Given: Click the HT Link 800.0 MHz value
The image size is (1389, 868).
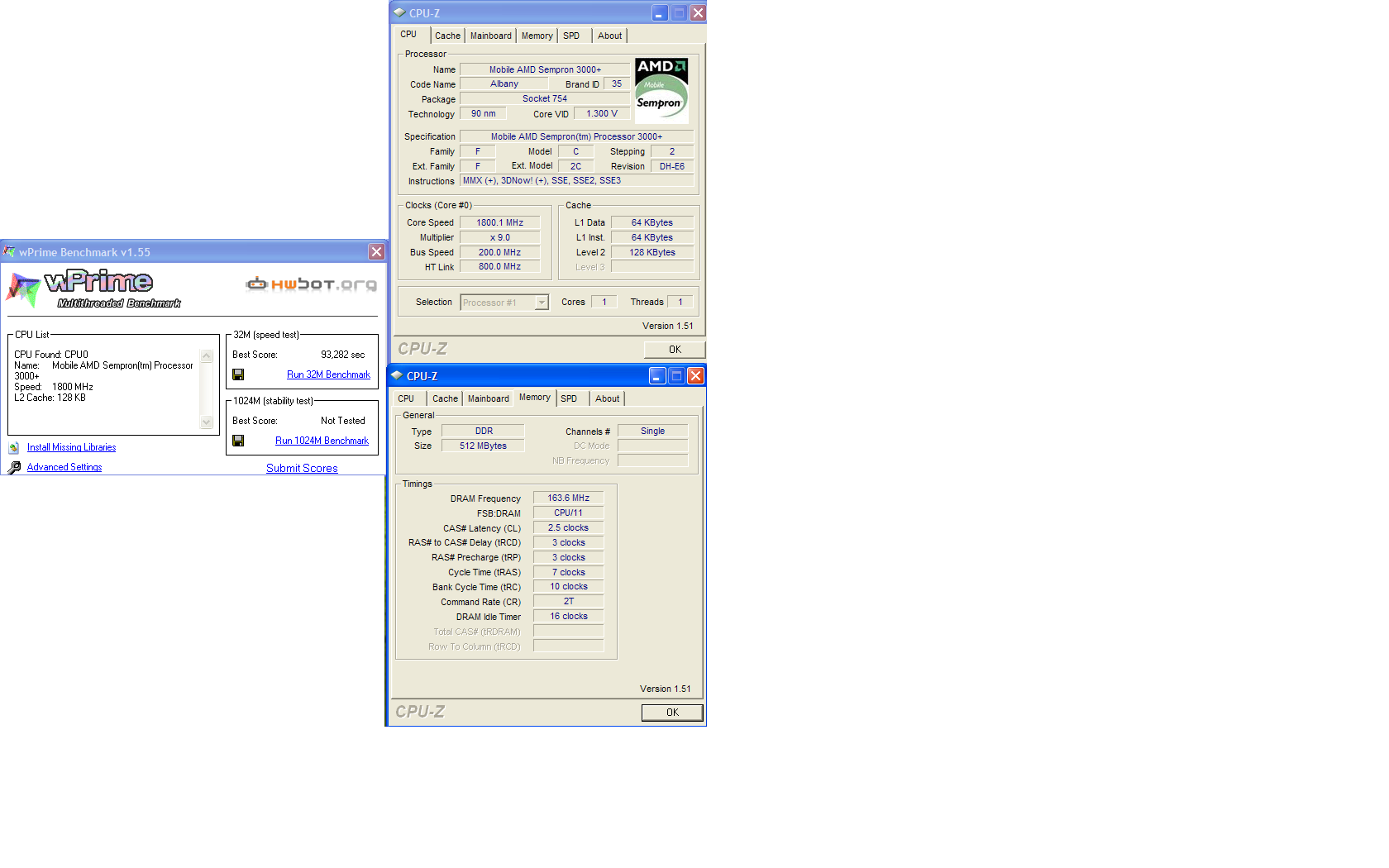Looking at the screenshot, I should pyautogui.click(x=500, y=267).
